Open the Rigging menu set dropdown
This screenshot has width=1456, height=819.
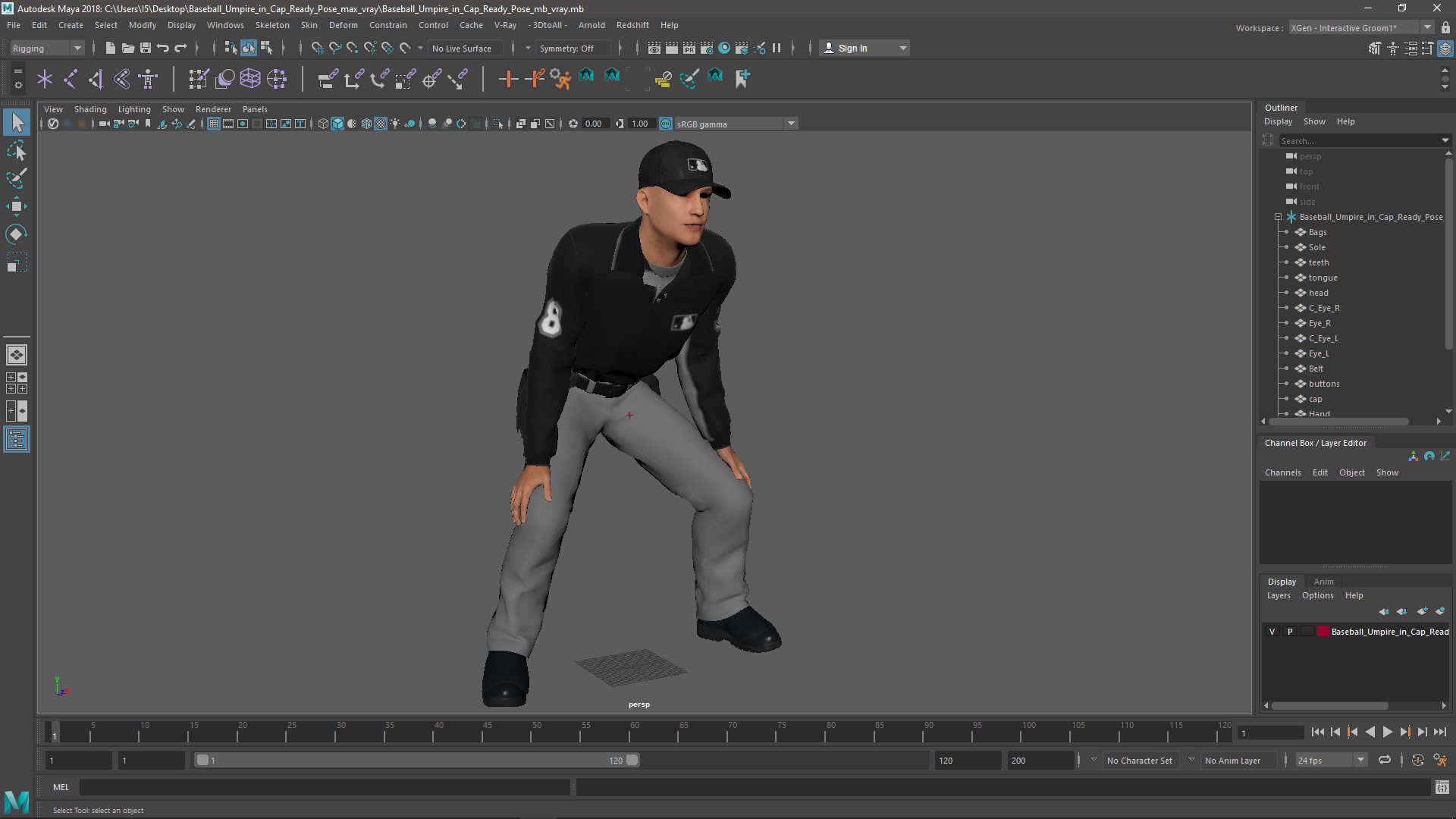click(x=47, y=49)
